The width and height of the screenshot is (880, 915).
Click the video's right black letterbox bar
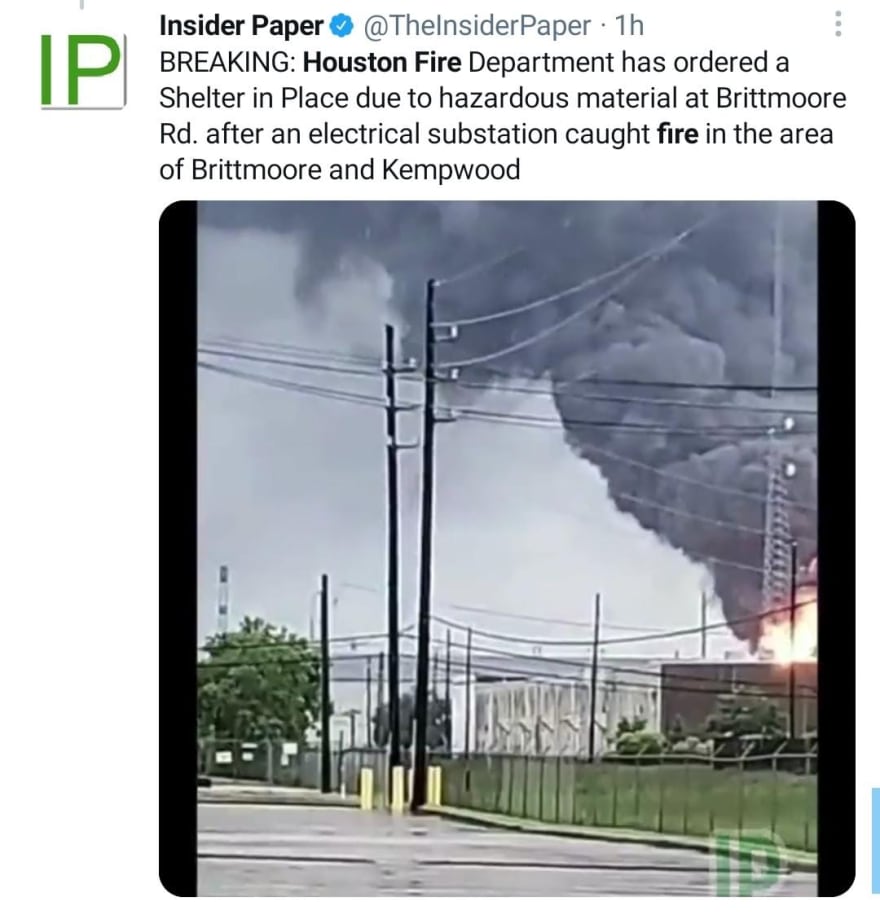point(836,549)
